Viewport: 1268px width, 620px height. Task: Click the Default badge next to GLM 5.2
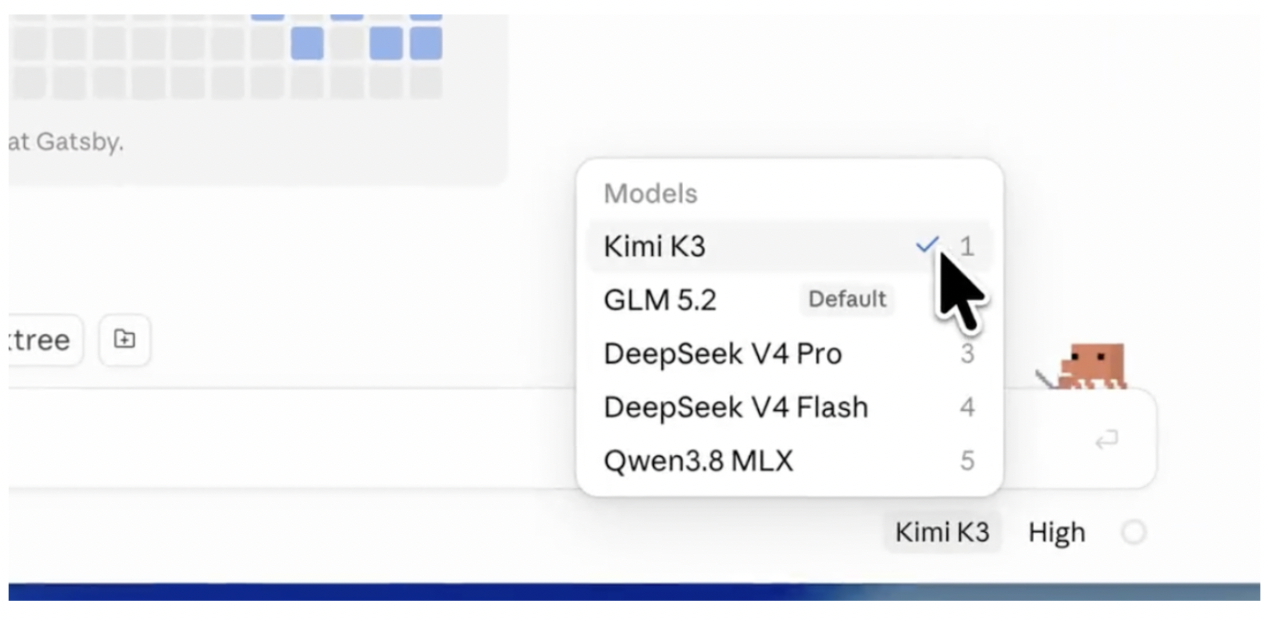[x=847, y=299]
